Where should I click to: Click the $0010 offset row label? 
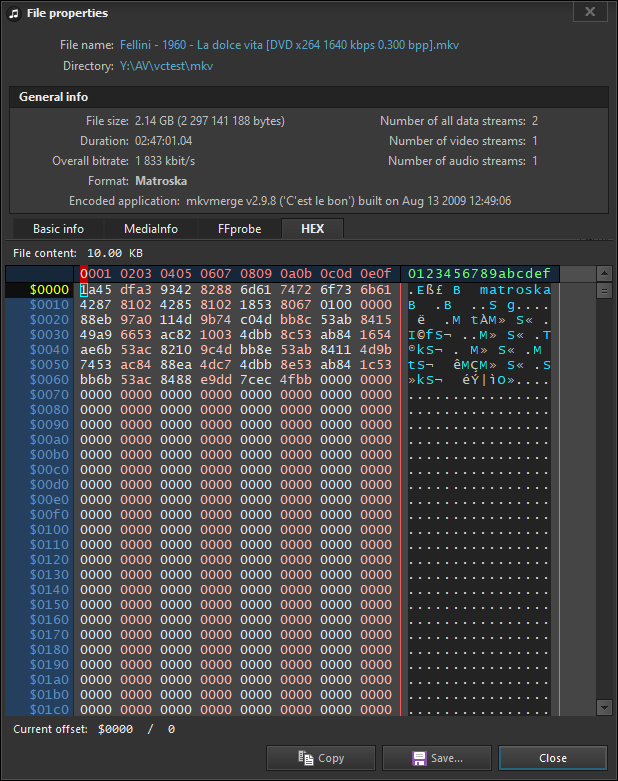click(49, 305)
